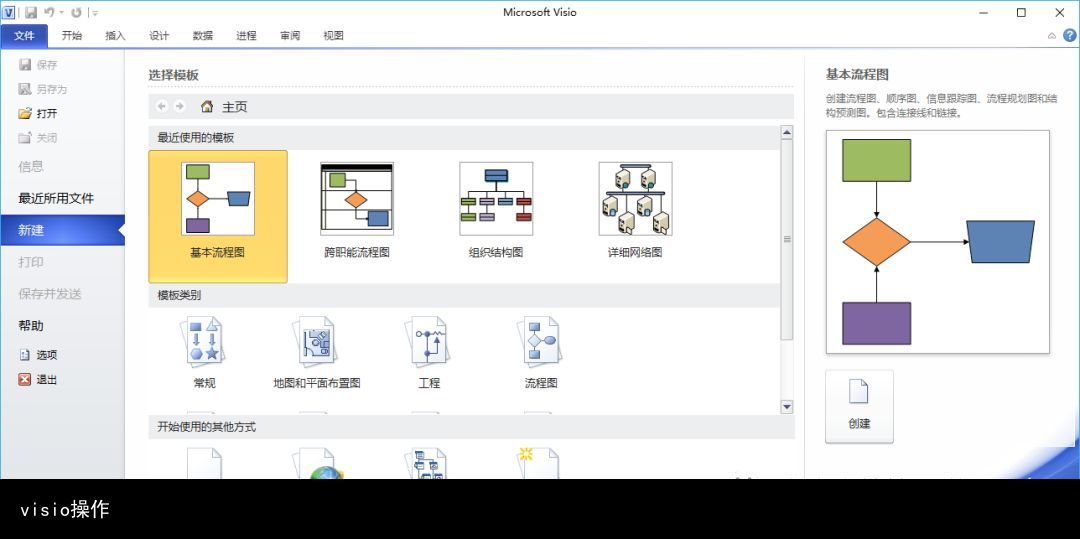Open 最近所用文件 page

pos(56,198)
